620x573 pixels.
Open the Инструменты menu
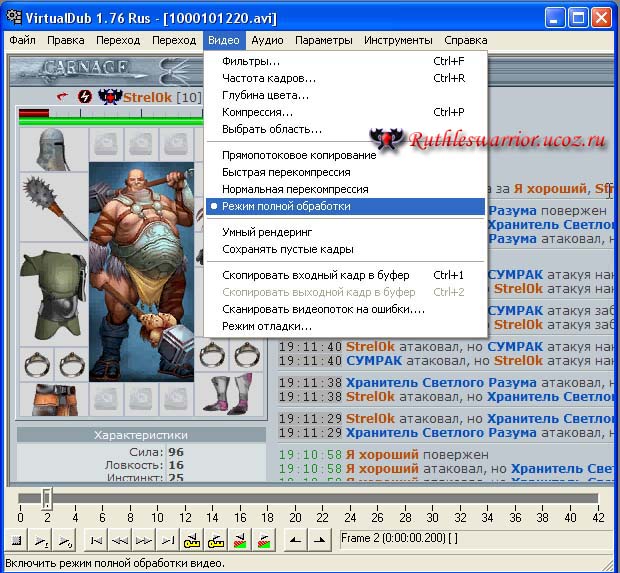point(398,40)
